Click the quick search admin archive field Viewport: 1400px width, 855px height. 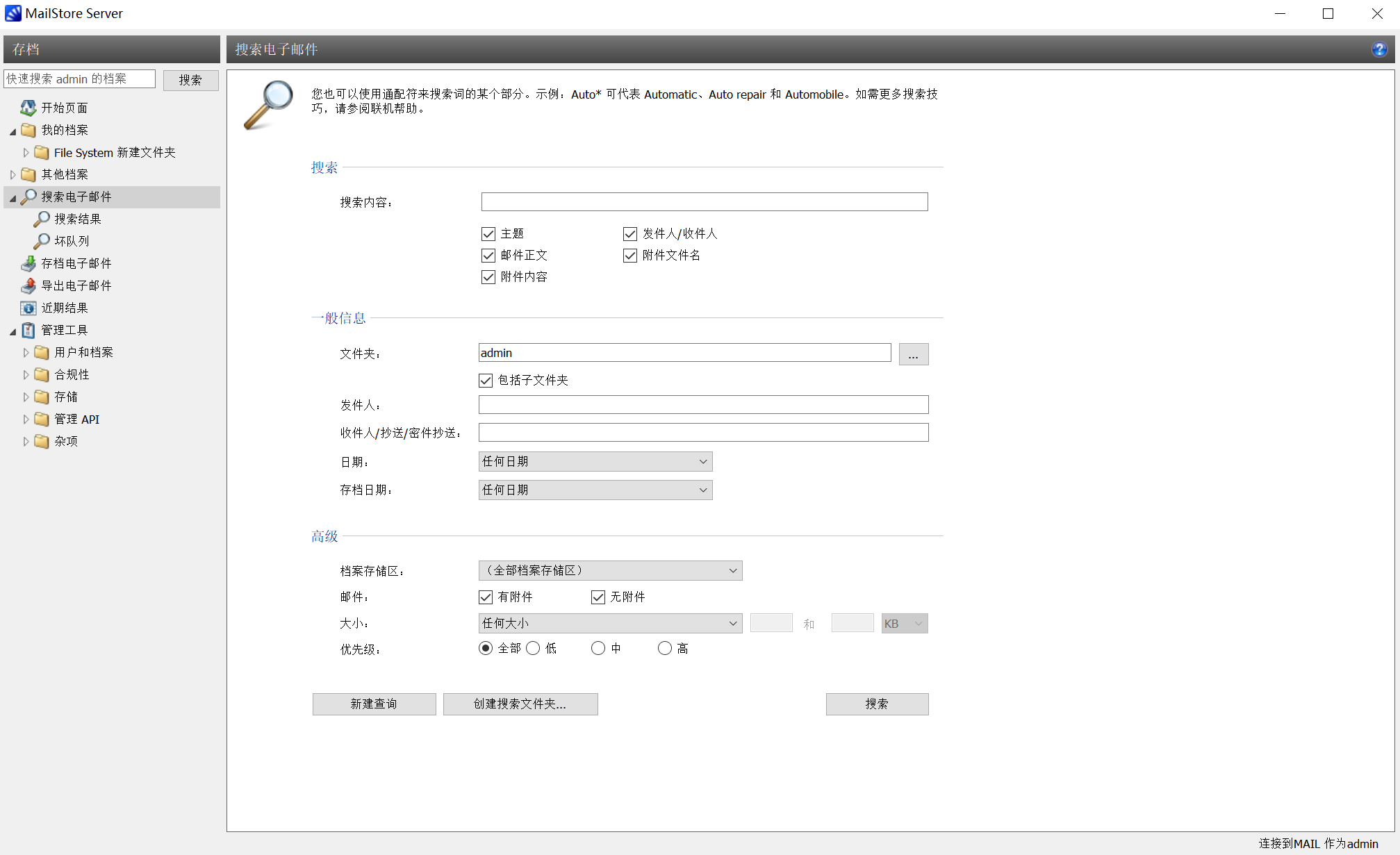tap(79, 79)
